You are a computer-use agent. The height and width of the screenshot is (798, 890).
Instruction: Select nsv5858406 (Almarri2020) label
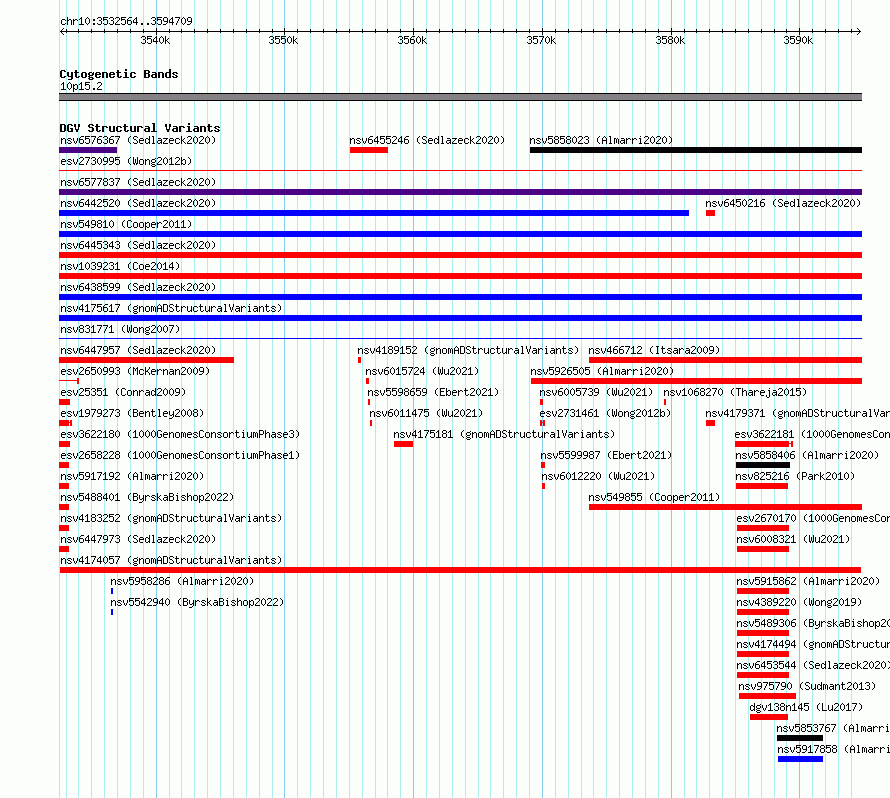(x=807, y=455)
